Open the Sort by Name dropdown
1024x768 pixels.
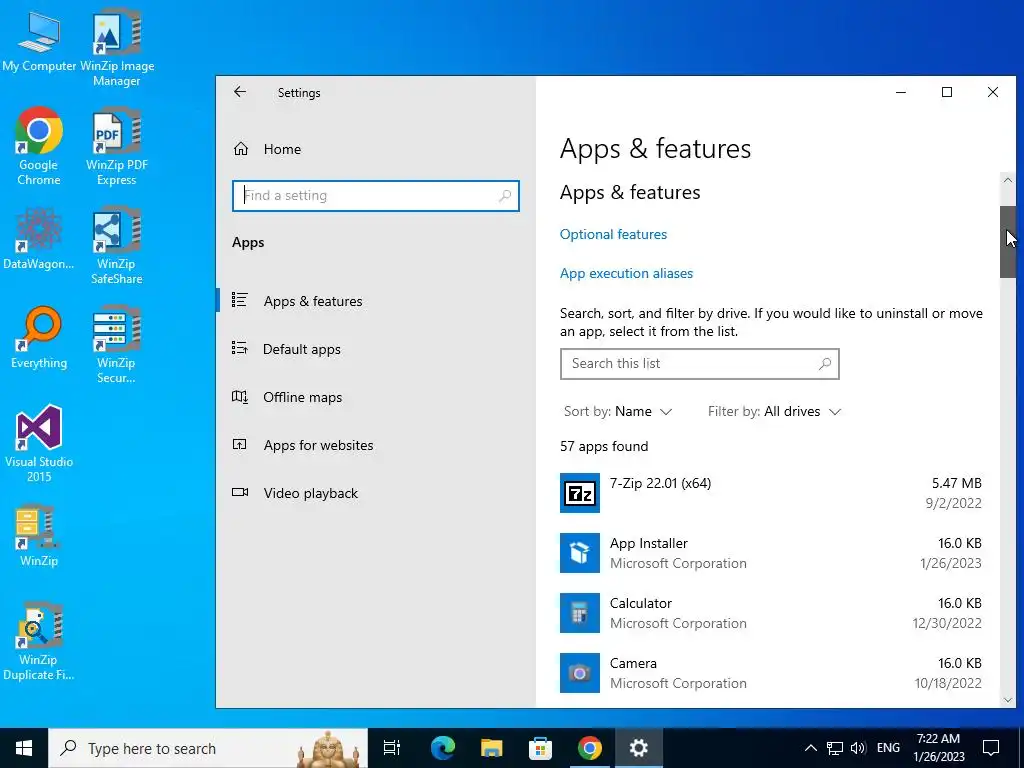pyautogui.click(x=618, y=411)
